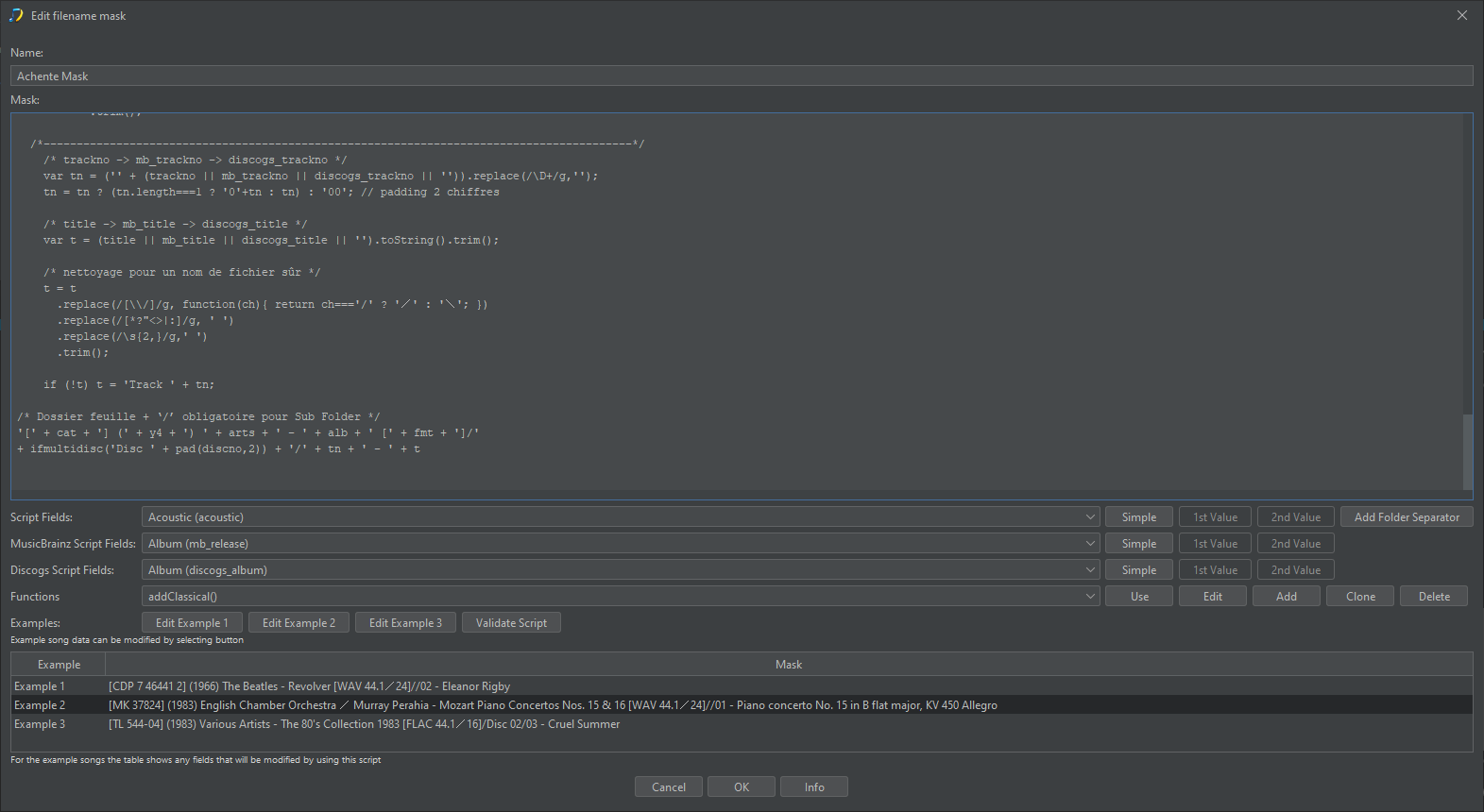1484x812 pixels.
Task: Click The Beatles - Revolver mask result
Action: coord(309,686)
